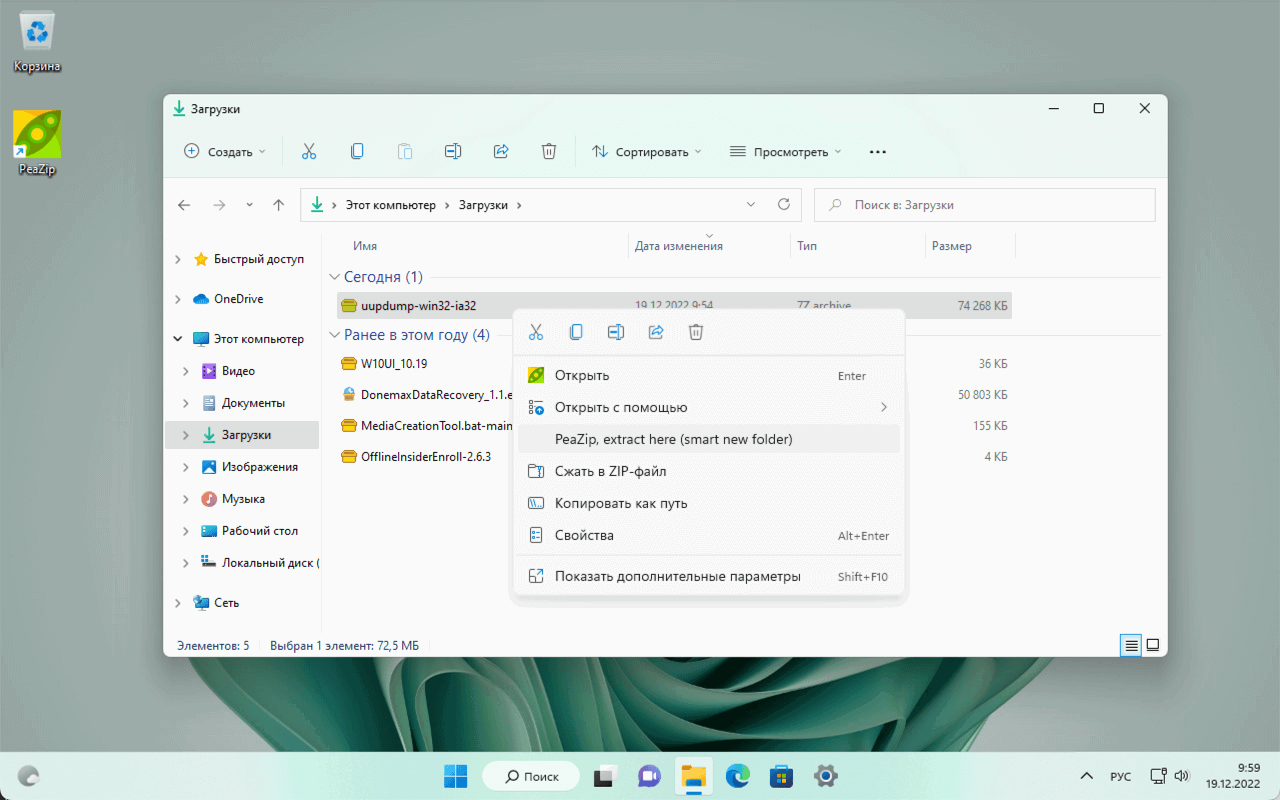Click the Share icon in context menu

tap(656, 332)
